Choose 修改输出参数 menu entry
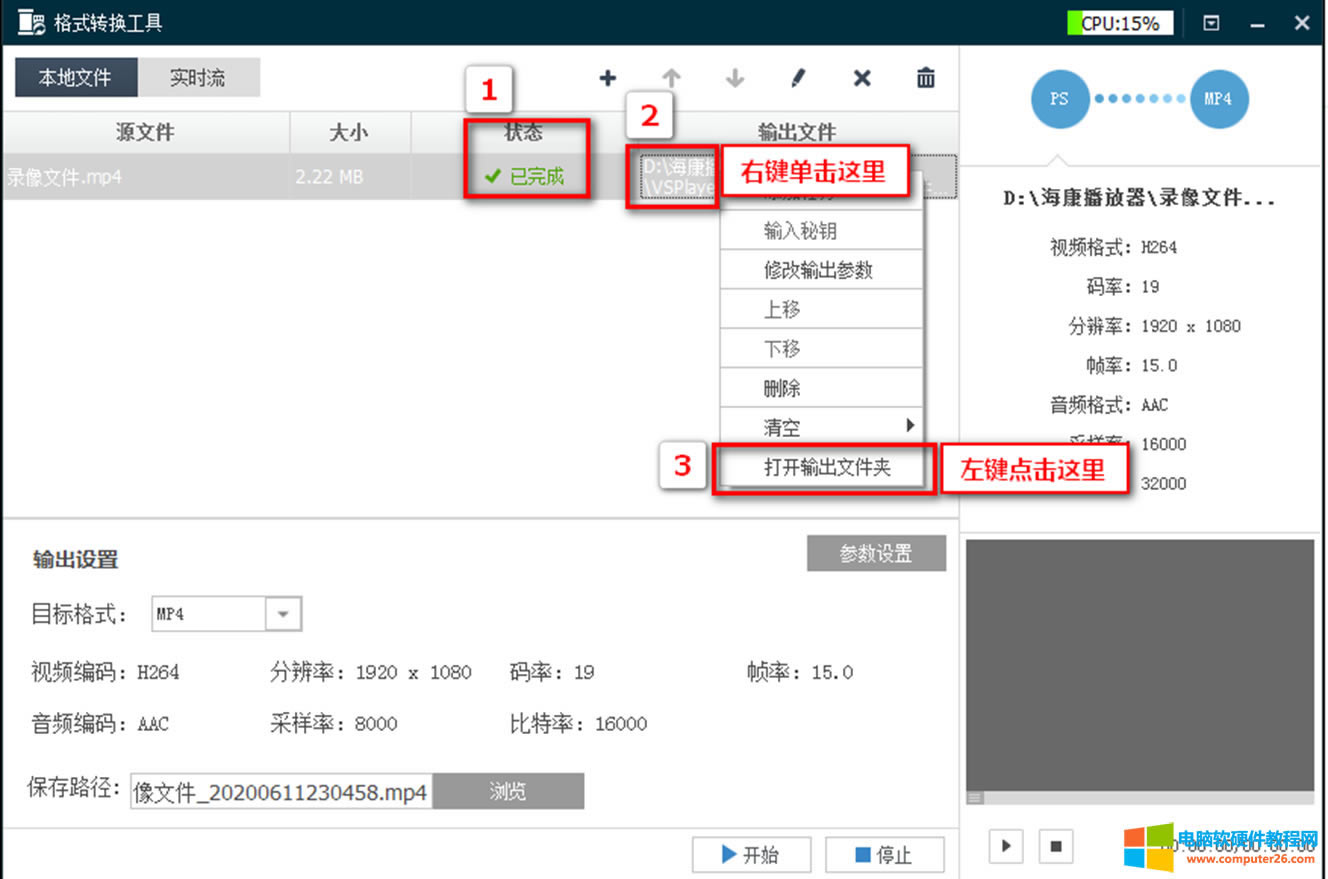Viewport: 1328px width, 879px height. (821, 270)
